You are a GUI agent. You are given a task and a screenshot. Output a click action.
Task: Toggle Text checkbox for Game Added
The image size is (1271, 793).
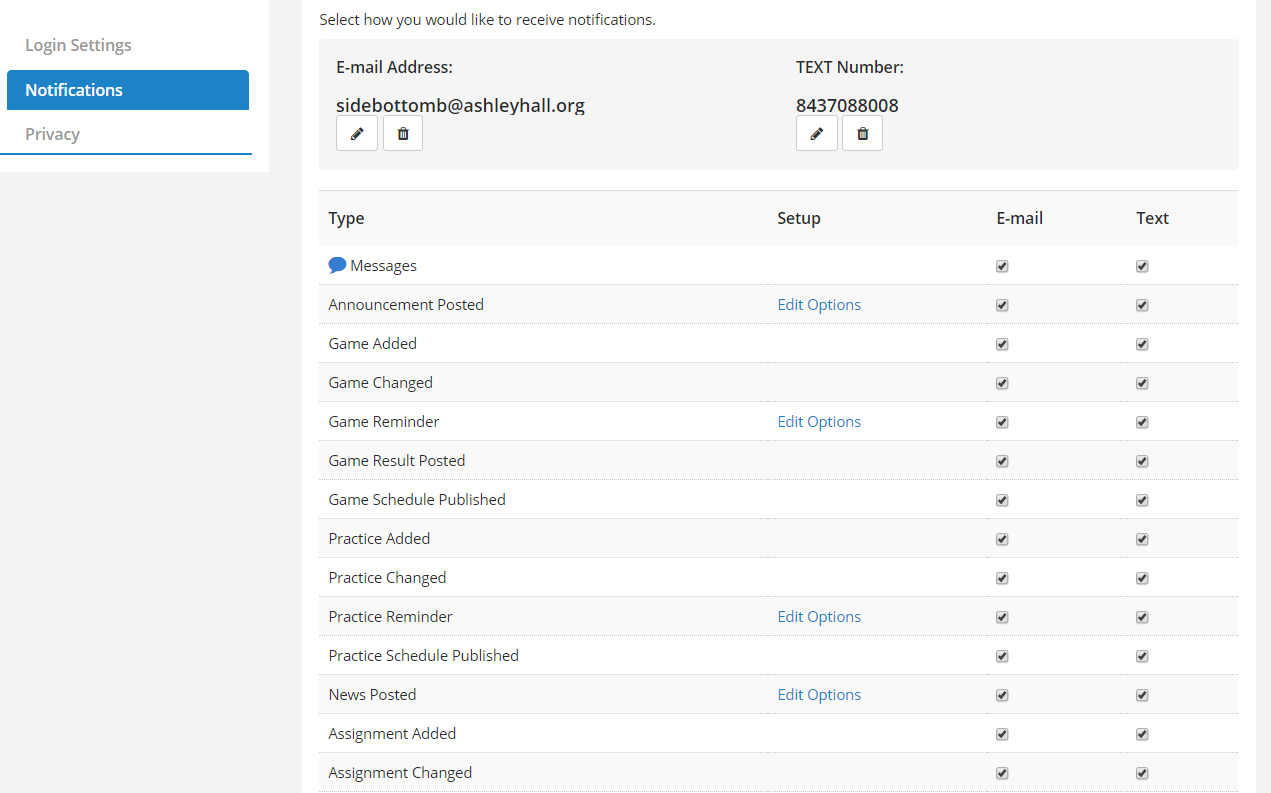(x=1142, y=344)
